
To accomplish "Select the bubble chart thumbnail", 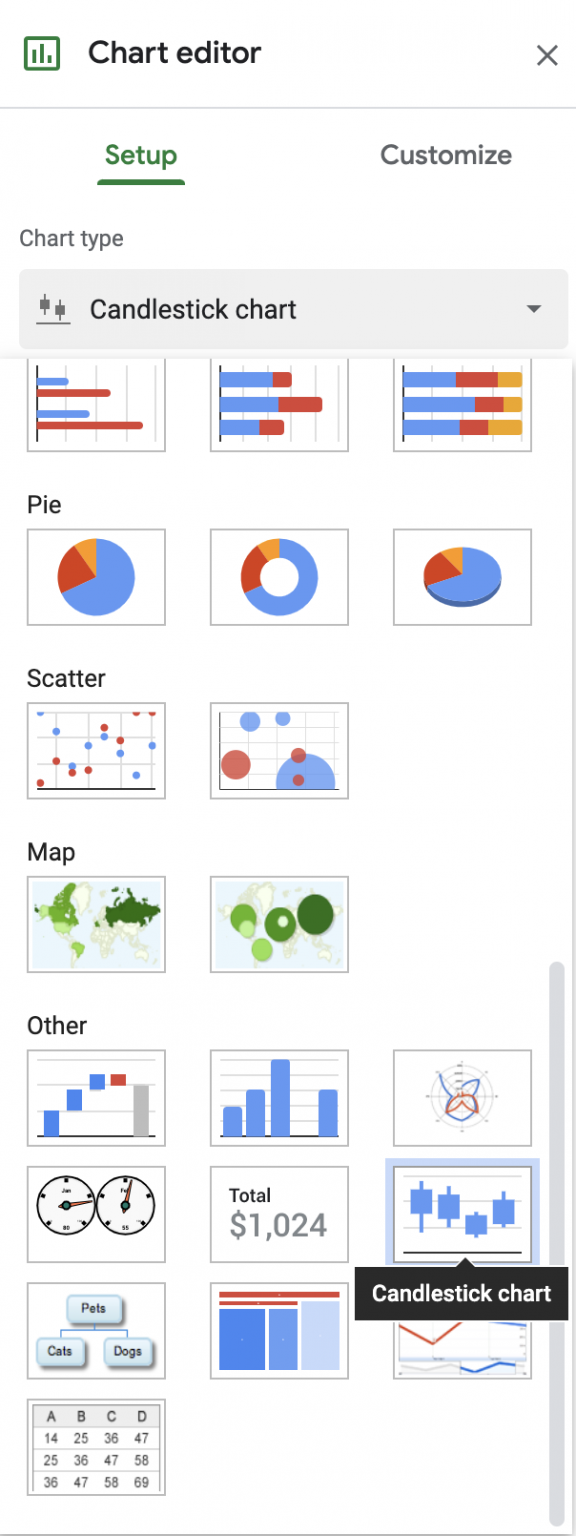I will click(279, 751).
